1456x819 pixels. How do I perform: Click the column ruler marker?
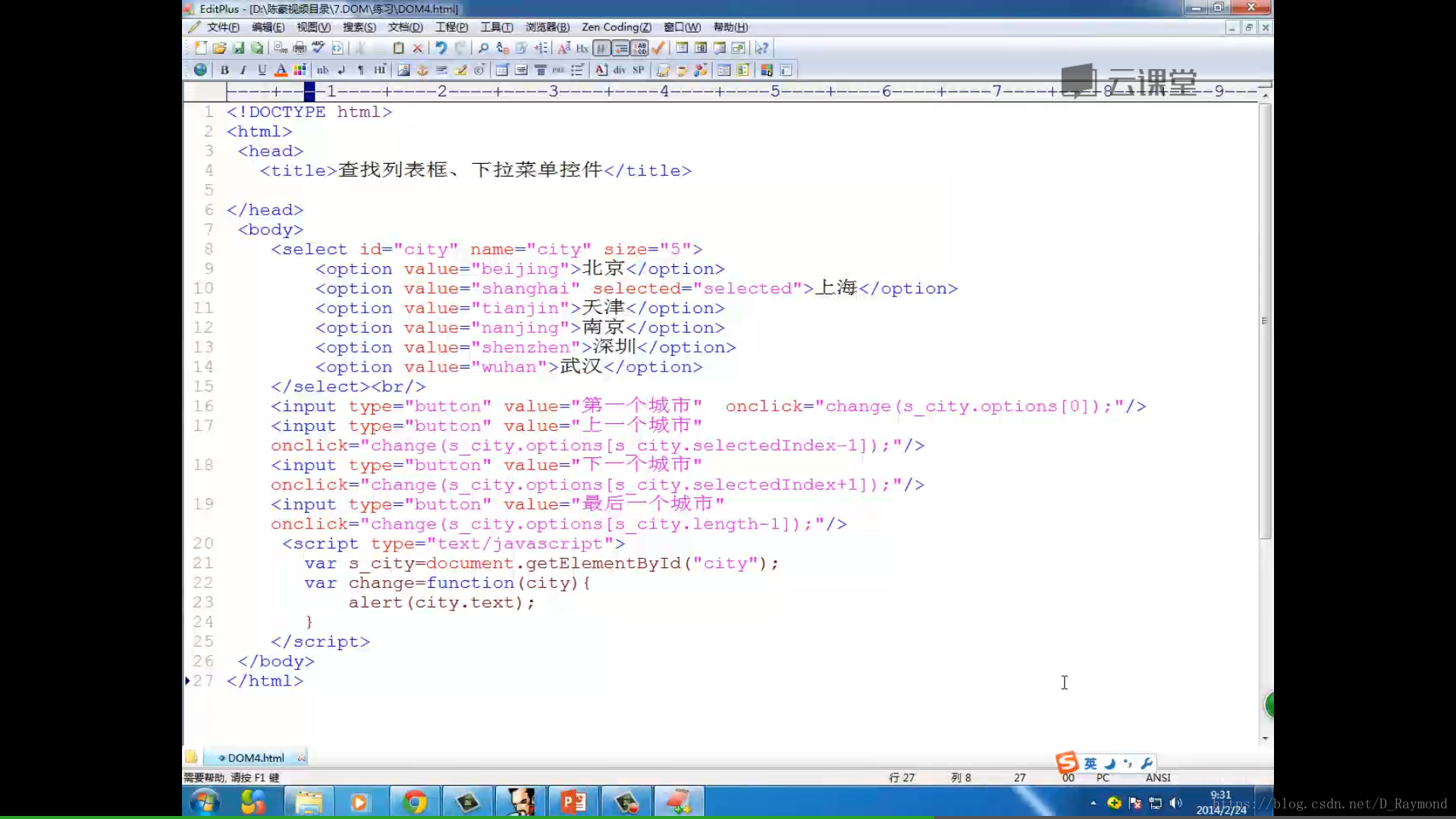[309, 92]
